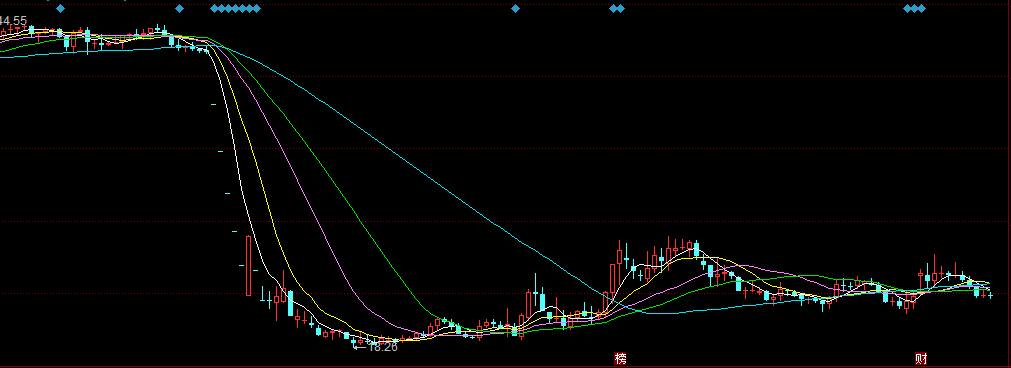Open the lone diamond marker above the chart bottom
The image size is (1011, 368).
(515, 8)
